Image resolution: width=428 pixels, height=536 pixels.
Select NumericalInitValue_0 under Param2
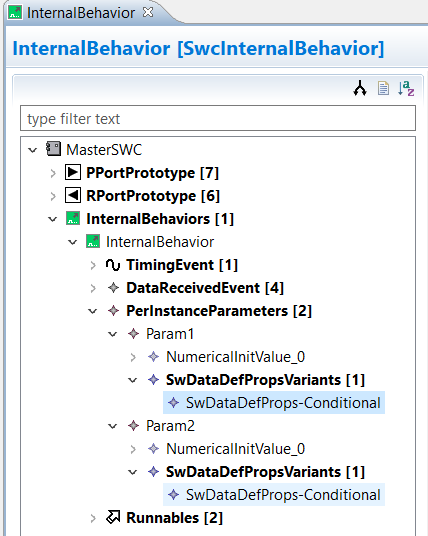pos(235,449)
